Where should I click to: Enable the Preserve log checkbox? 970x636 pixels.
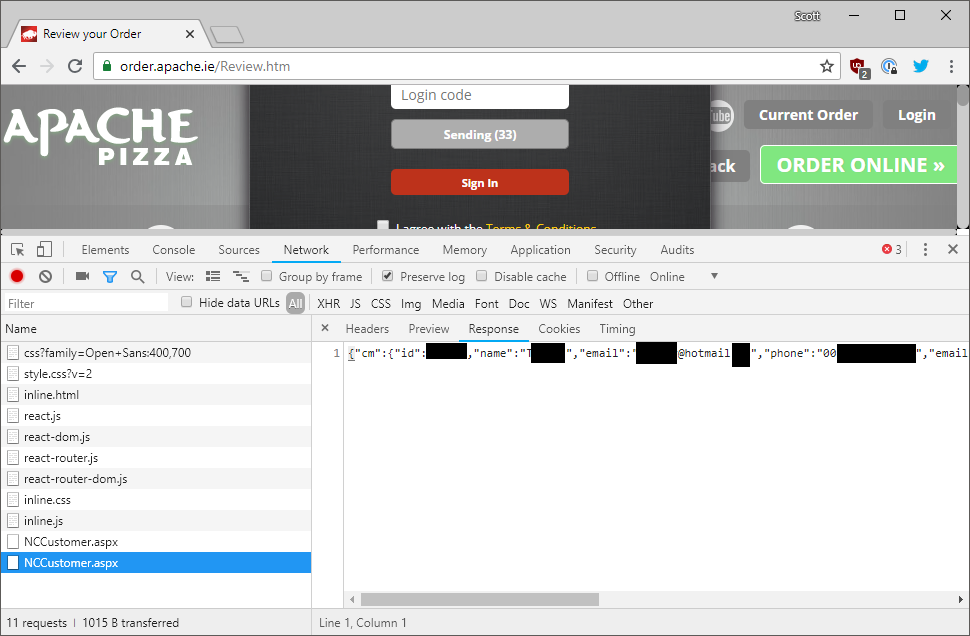(x=387, y=276)
